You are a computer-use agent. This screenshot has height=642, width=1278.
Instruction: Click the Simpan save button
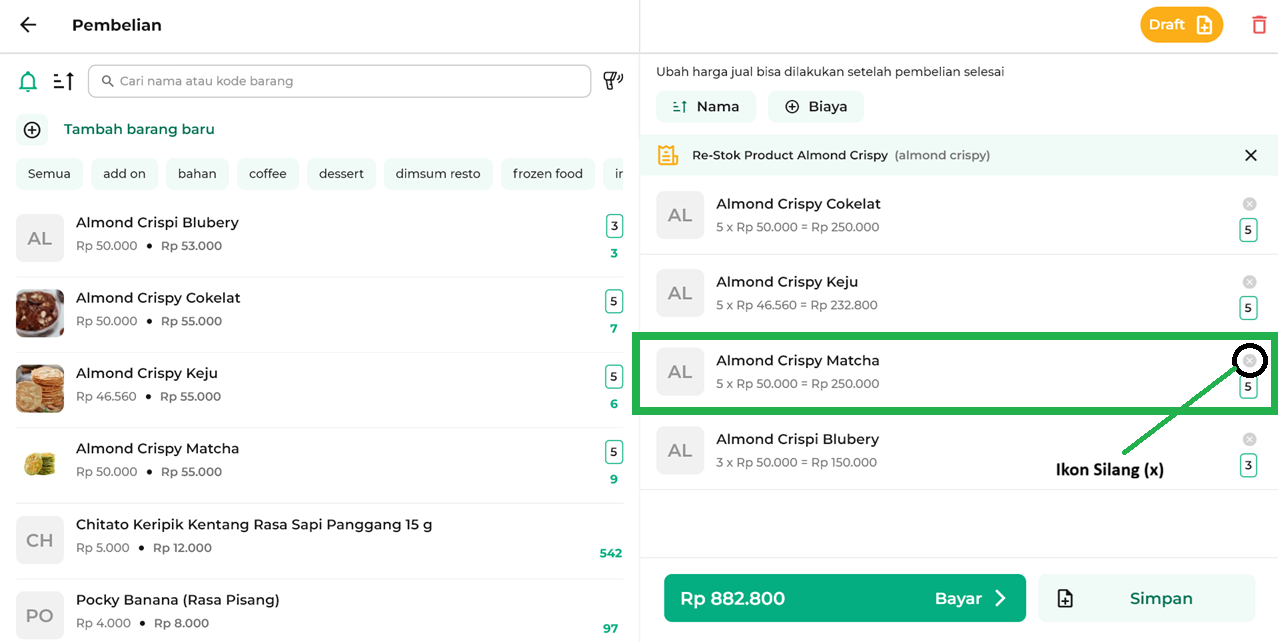point(1146,598)
